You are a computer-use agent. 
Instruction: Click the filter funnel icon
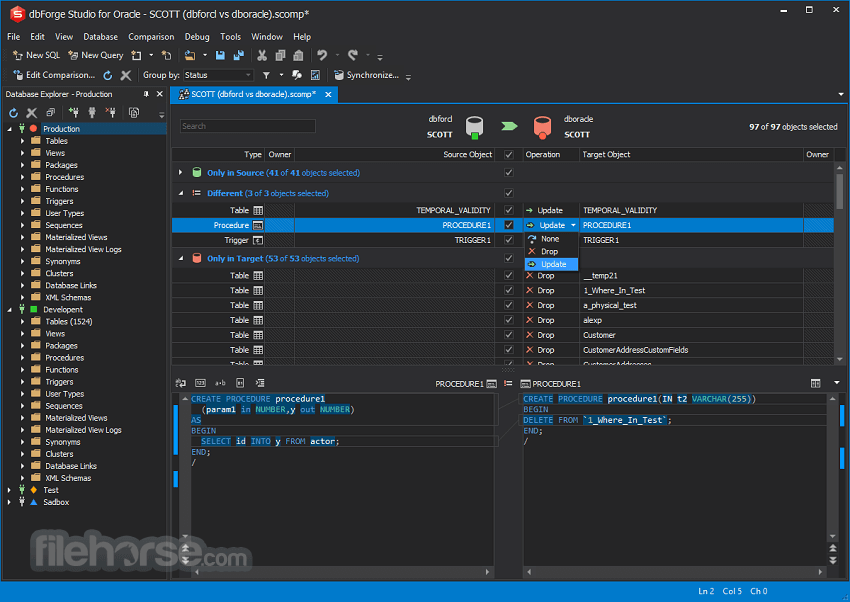(266, 75)
